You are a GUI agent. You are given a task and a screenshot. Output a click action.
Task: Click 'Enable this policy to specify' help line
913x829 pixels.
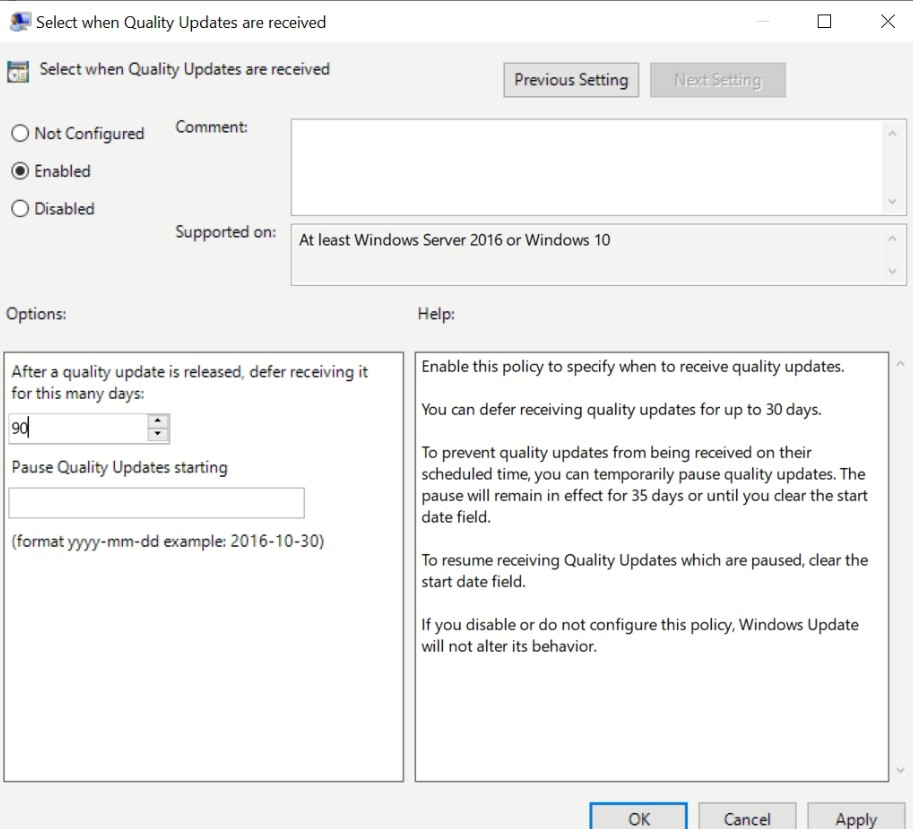(x=633, y=366)
